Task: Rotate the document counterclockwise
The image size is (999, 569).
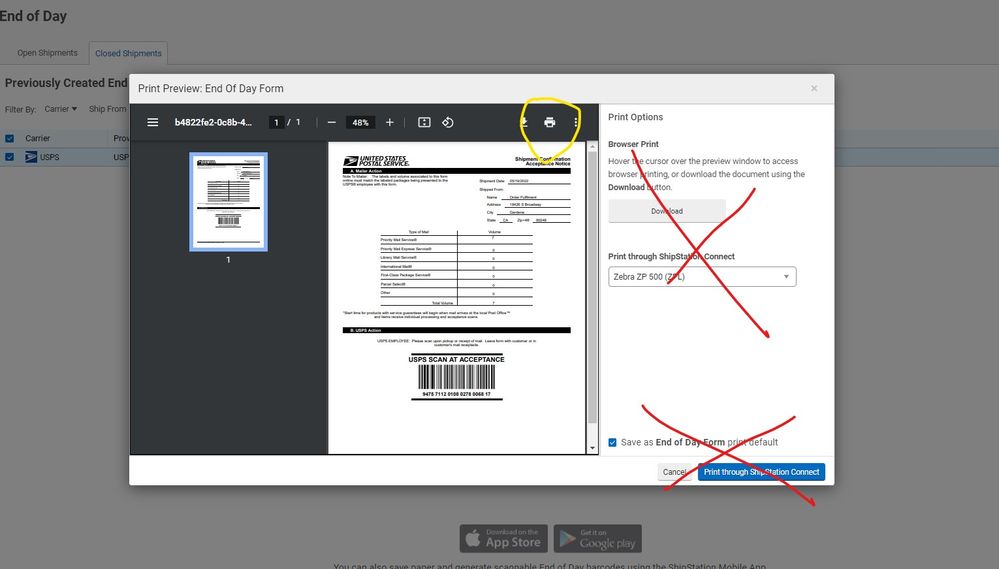Action: pyautogui.click(x=448, y=122)
